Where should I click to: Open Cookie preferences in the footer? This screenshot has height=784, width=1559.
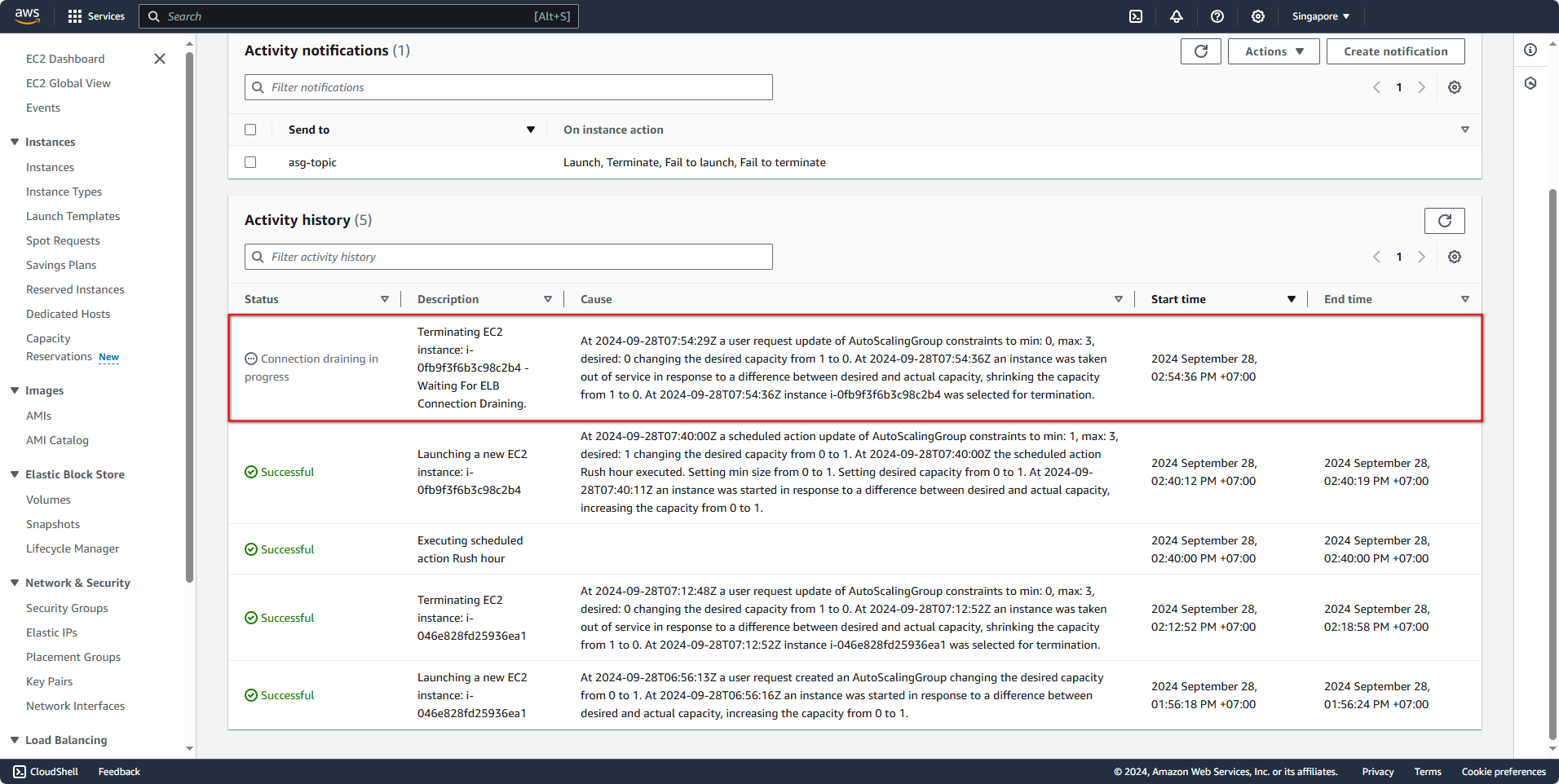[x=1504, y=771]
